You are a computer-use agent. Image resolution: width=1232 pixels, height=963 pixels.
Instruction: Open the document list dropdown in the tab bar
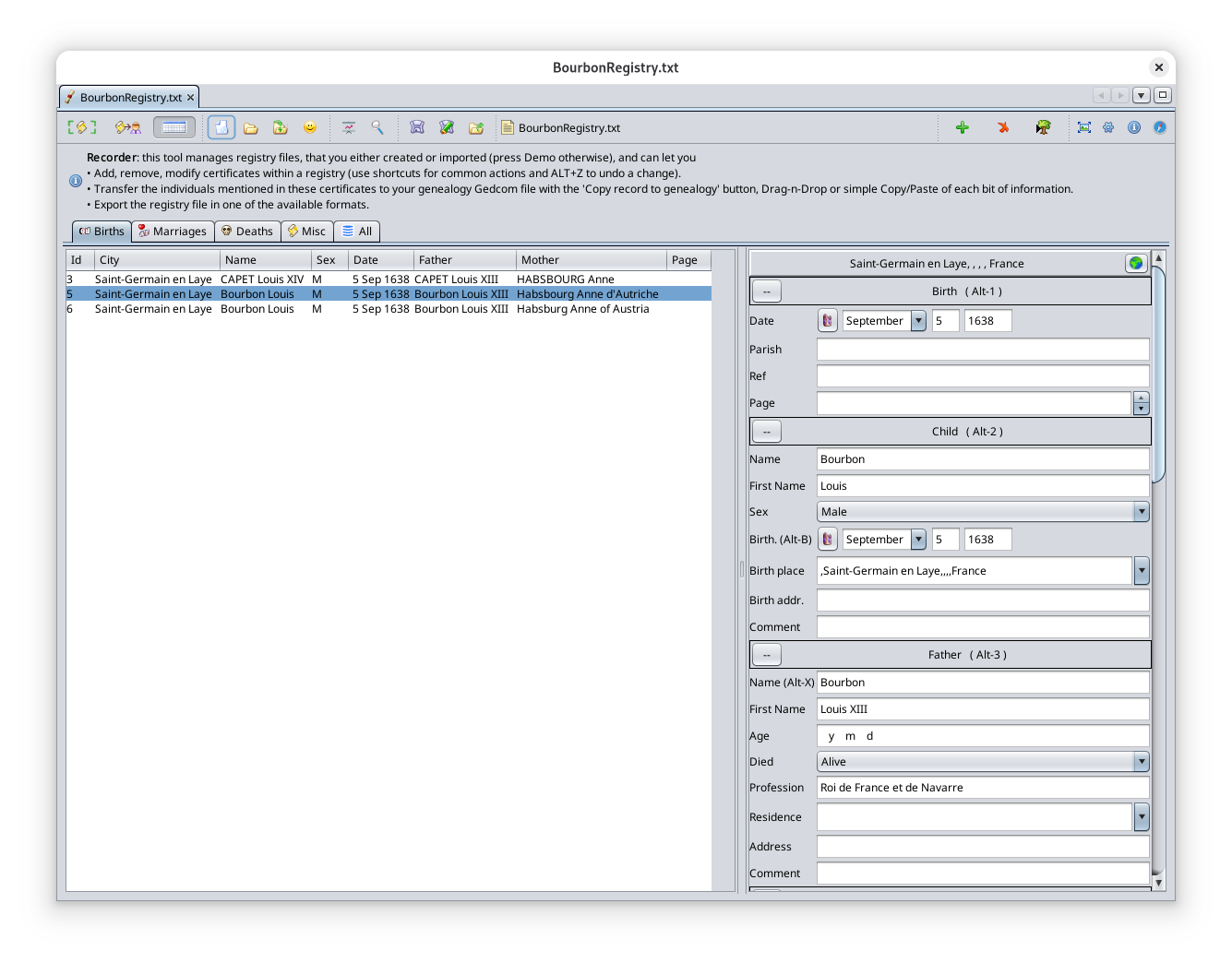(x=1142, y=95)
